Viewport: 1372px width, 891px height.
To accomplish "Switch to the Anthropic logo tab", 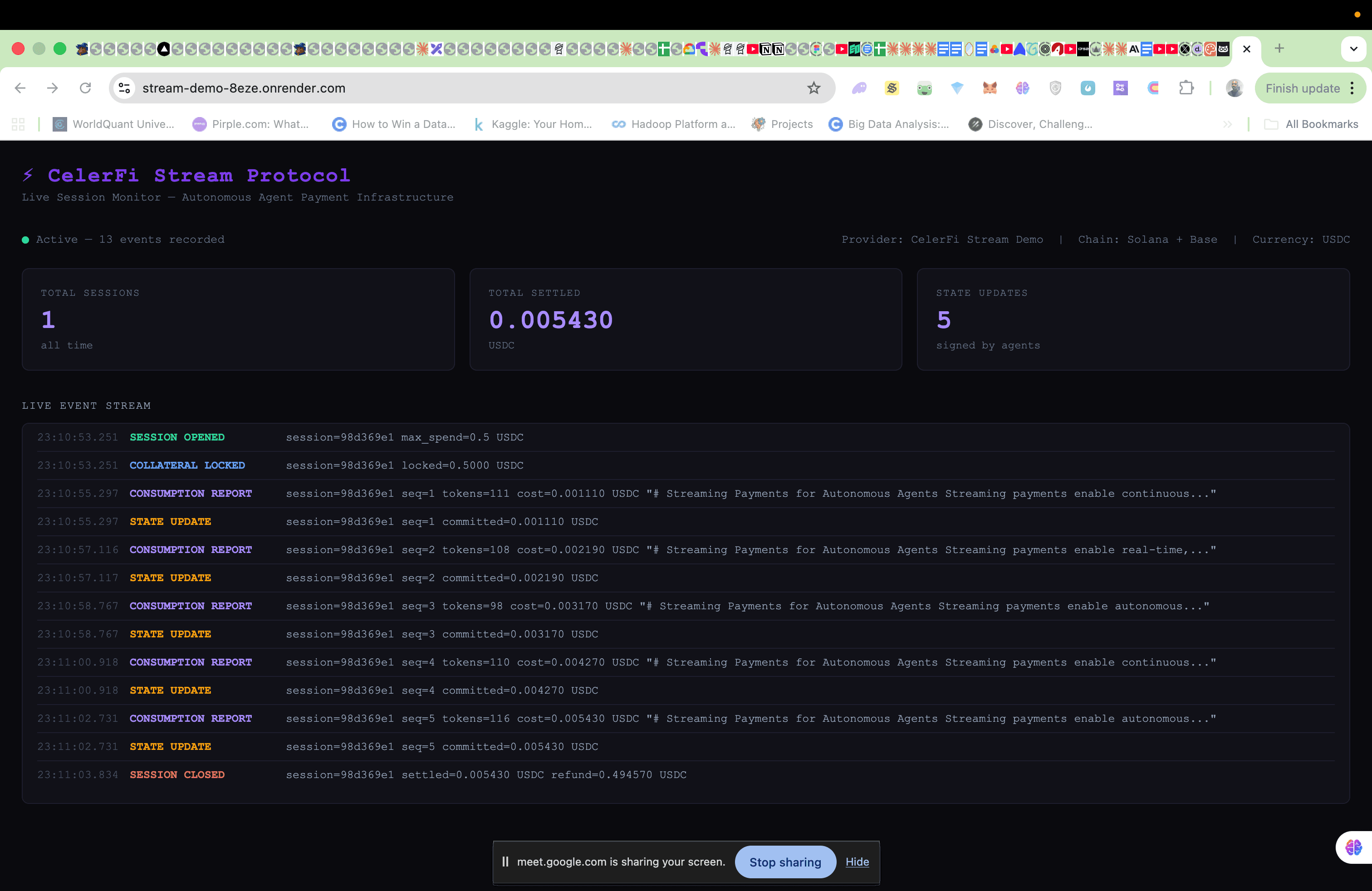I will point(1134,49).
